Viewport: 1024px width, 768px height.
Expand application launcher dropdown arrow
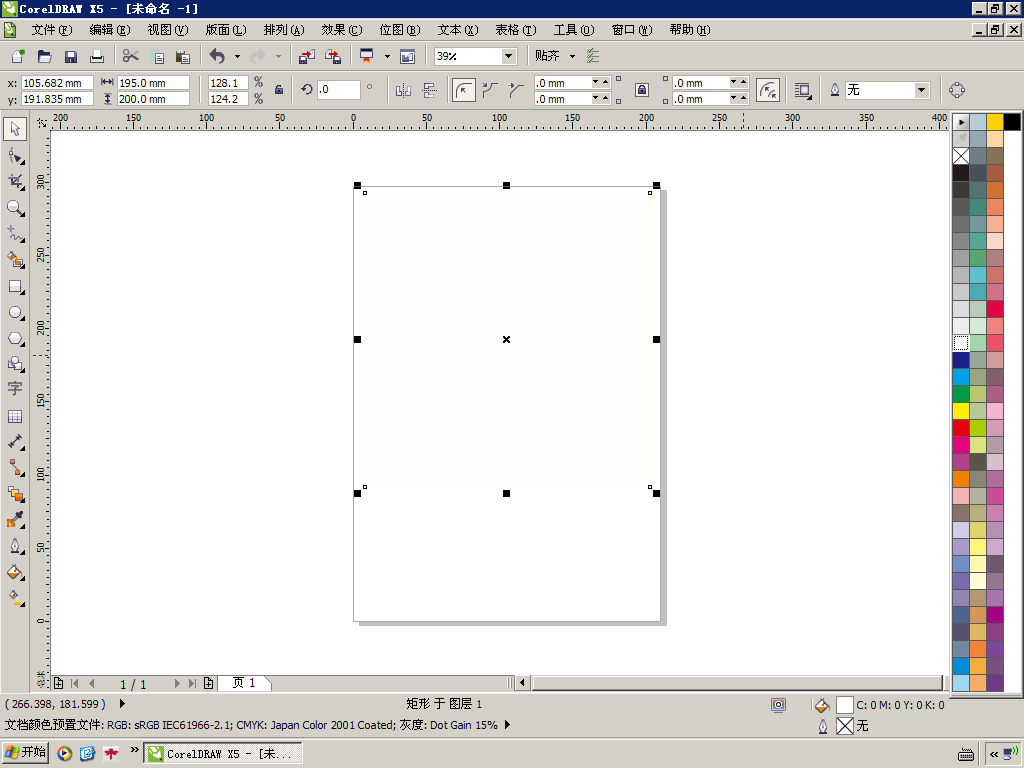coord(387,56)
